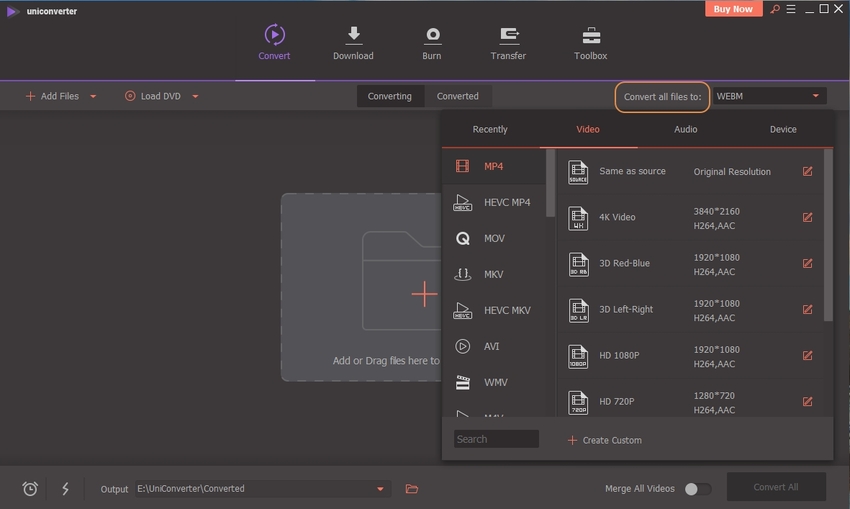Click Create Custom preset button
Screen dimensions: 850x509
[604, 440]
